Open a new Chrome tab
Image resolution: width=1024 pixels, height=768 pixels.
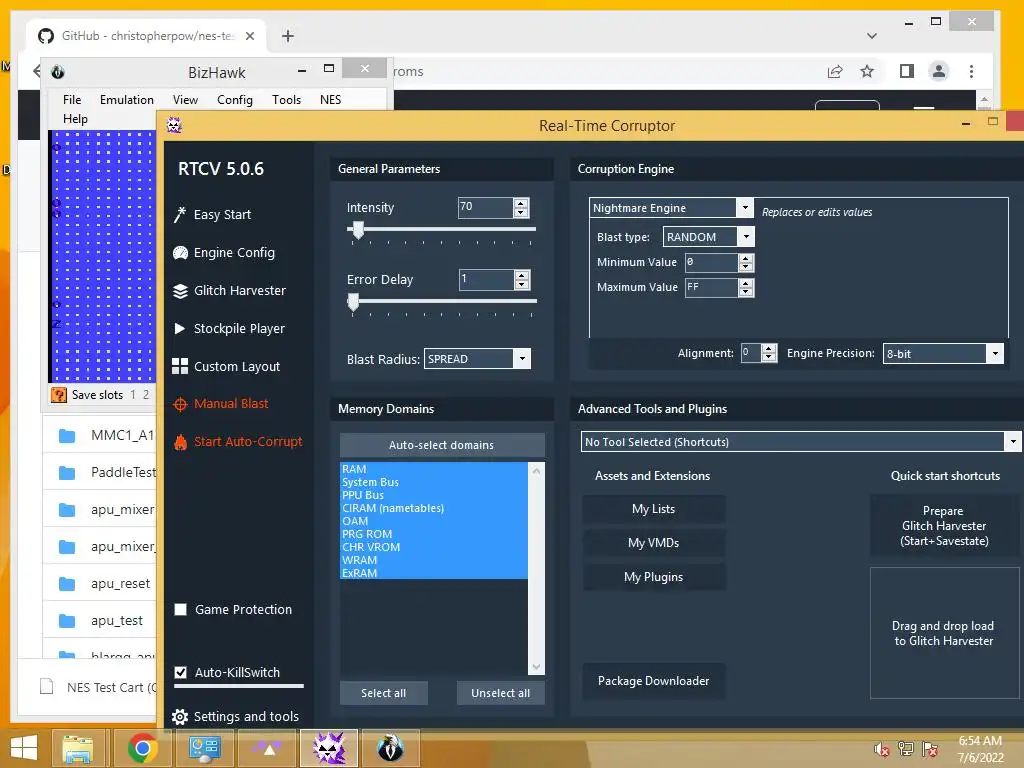point(288,36)
